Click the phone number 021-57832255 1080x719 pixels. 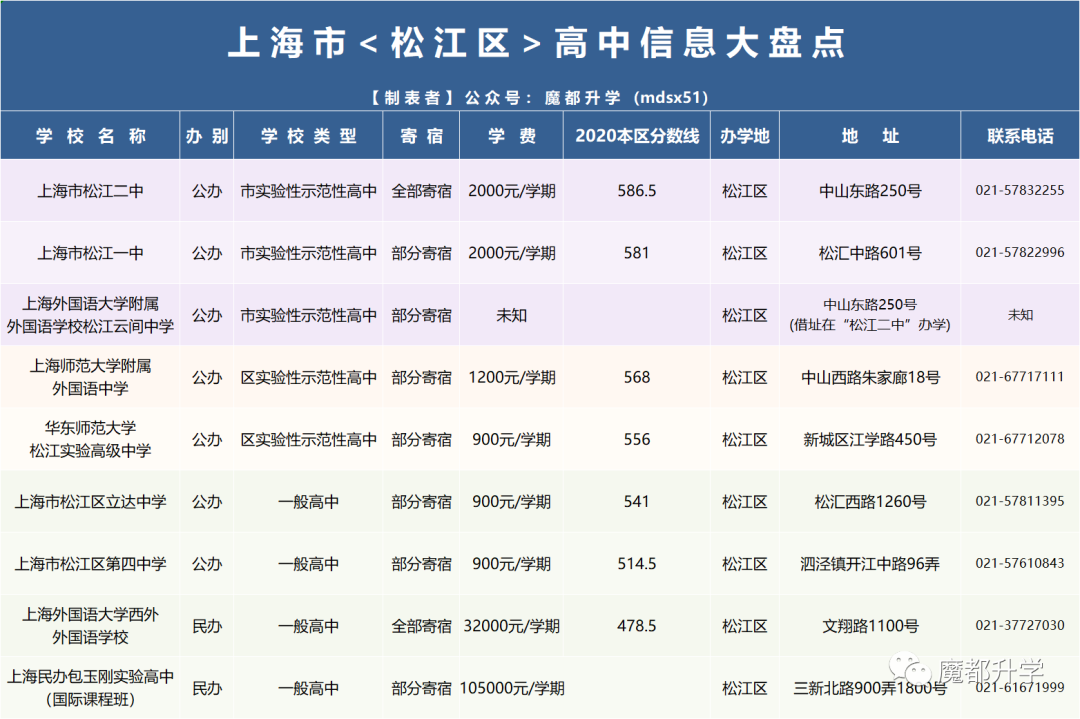pyautogui.click(x=1020, y=191)
